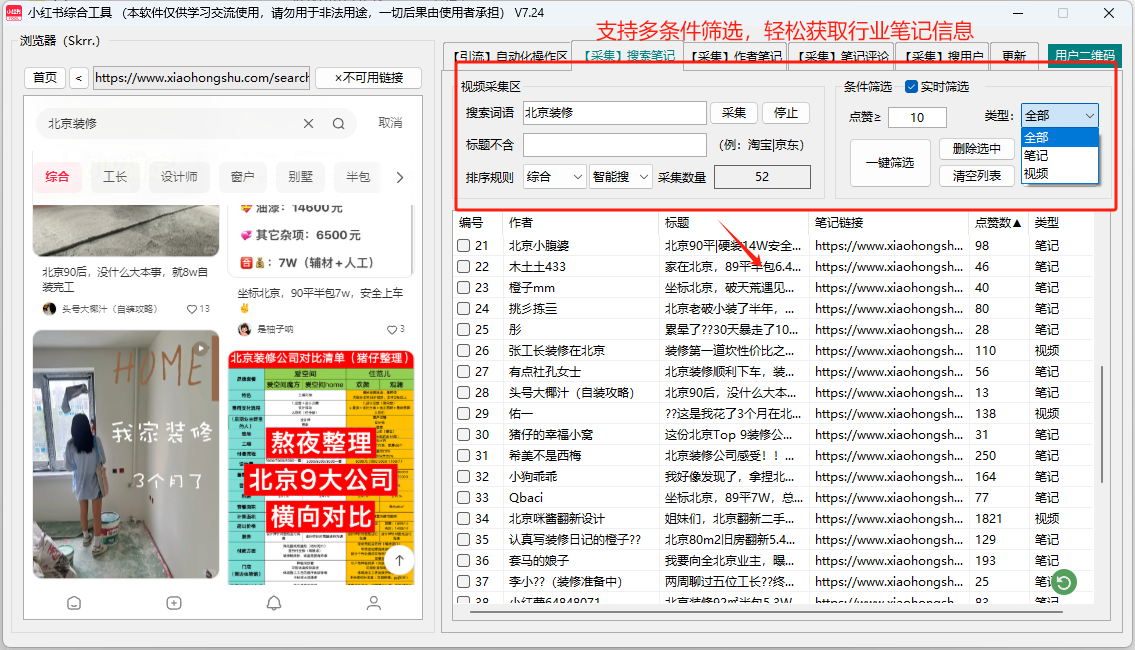Viewport: 1135px width, 650px height.
Task: Click the notifications bell icon in Xiaohongshu
Action: (272, 603)
